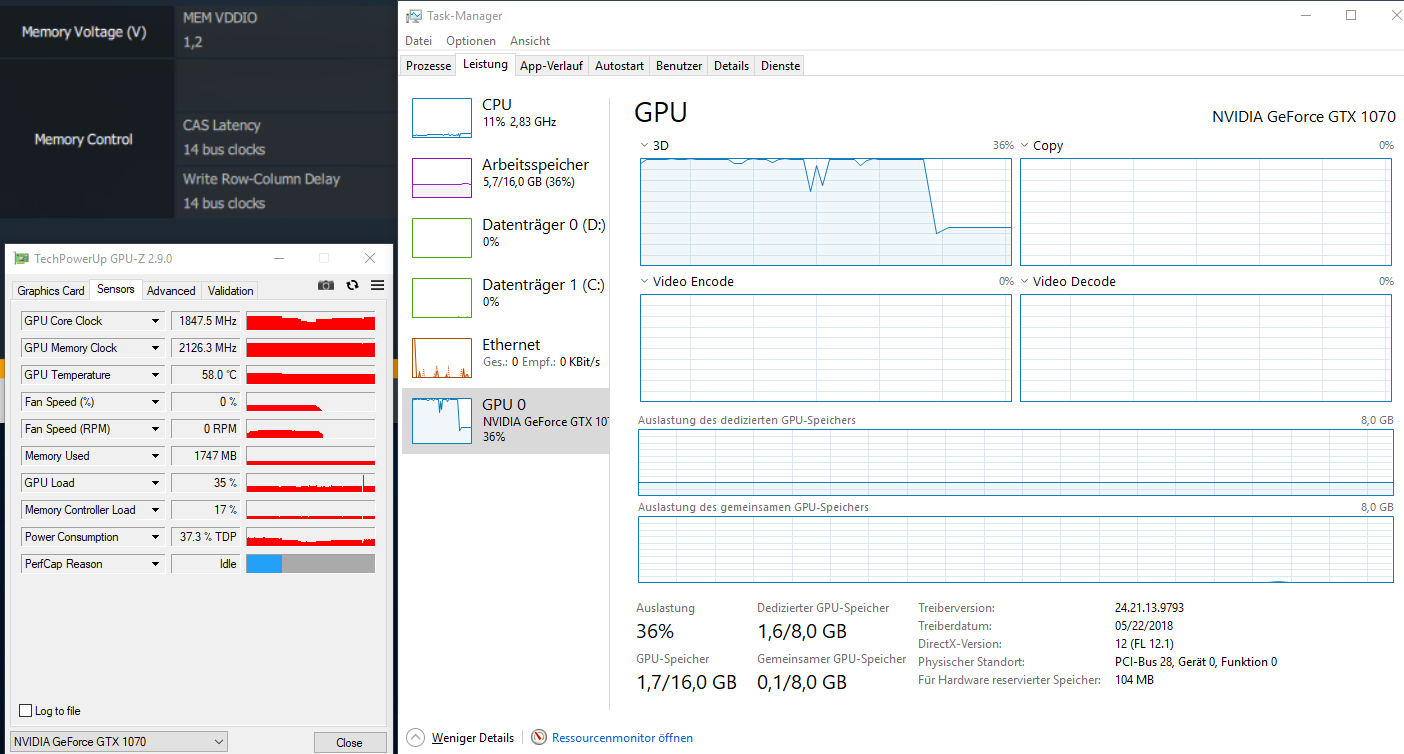Open the PerfCap Reason sensor dropdown
This screenshot has height=754, width=1404.
pyautogui.click(x=155, y=564)
